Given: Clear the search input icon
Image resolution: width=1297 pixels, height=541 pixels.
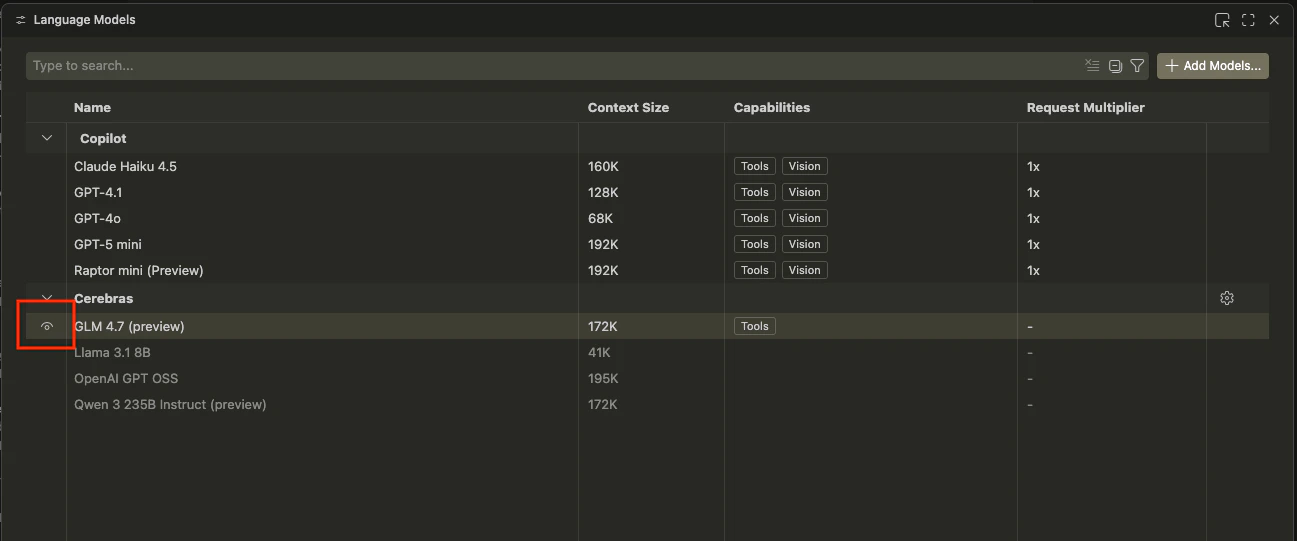Looking at the screenshot, I should click(x=1092, y=66).
